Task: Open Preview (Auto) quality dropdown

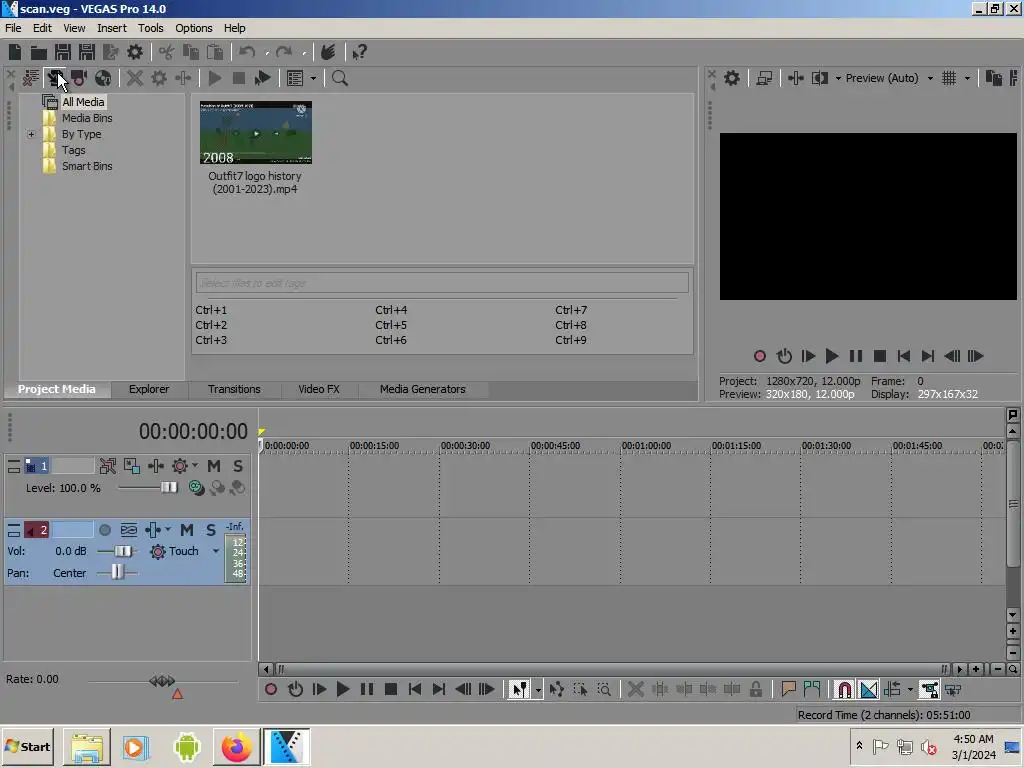Action: [x=930, y=78]
